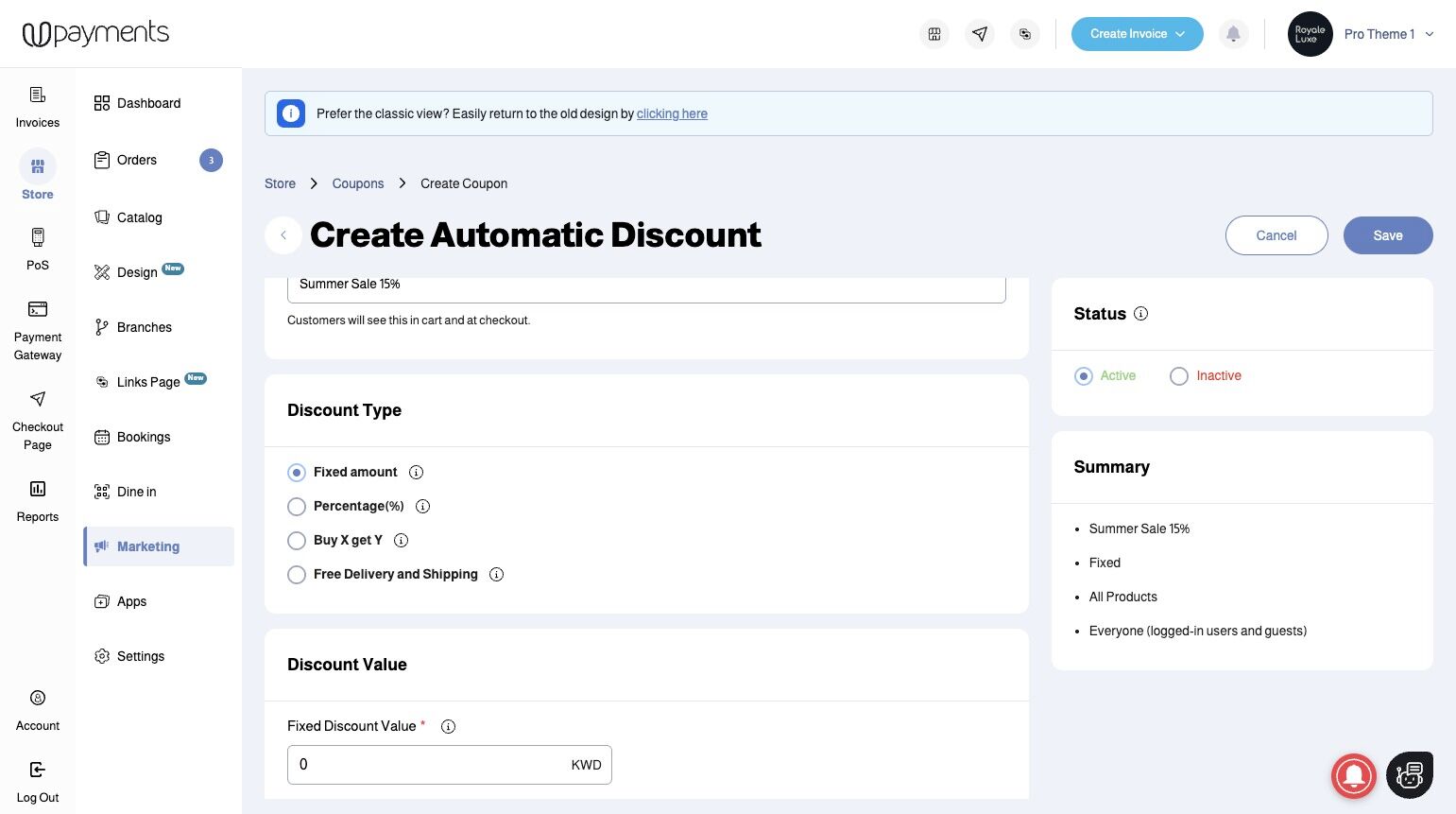Choose Free Delivery and Shipping option
Image resolution: width=1456 pixels, height=814 pixels.
point(297,575)
